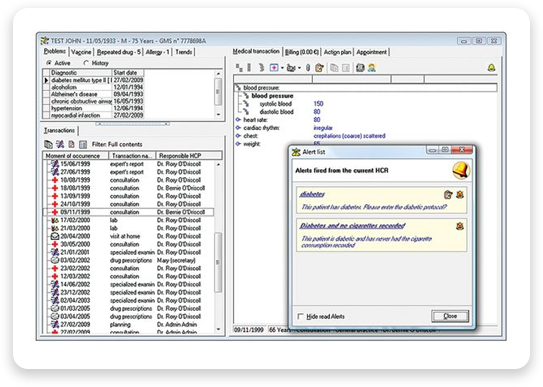Image resolution: width=543 pixels, height=387 pixels.
Task: Select the 03/02/2002 drug prescriptions row
Action: tap(128, 260)
